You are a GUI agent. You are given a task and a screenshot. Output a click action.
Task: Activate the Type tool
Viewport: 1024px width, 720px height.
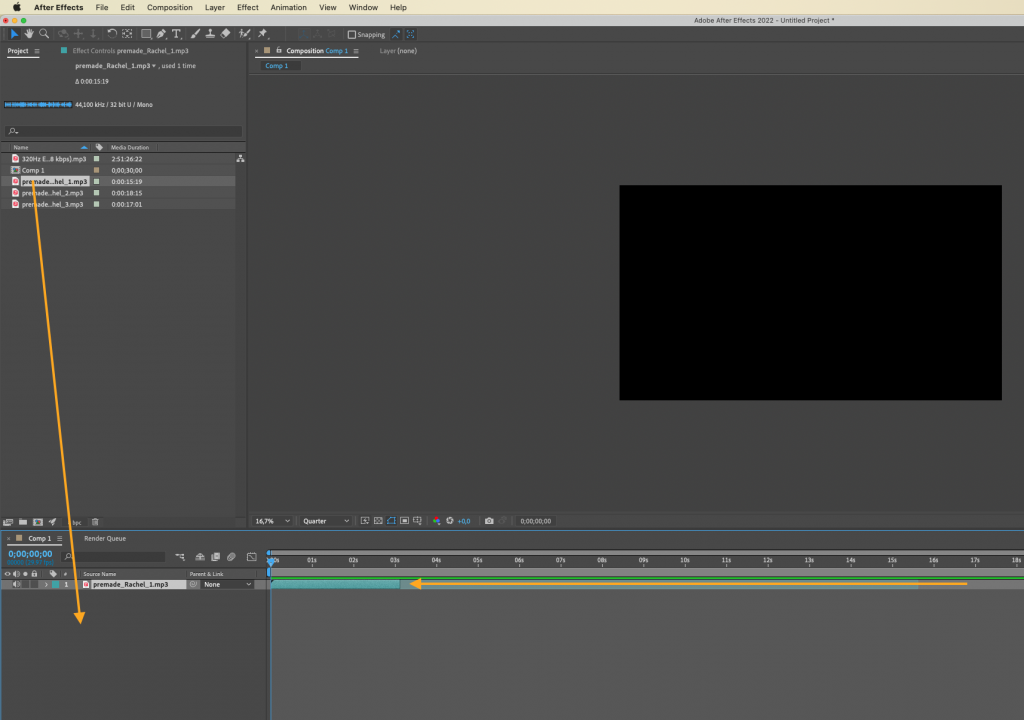pos(176,33)
